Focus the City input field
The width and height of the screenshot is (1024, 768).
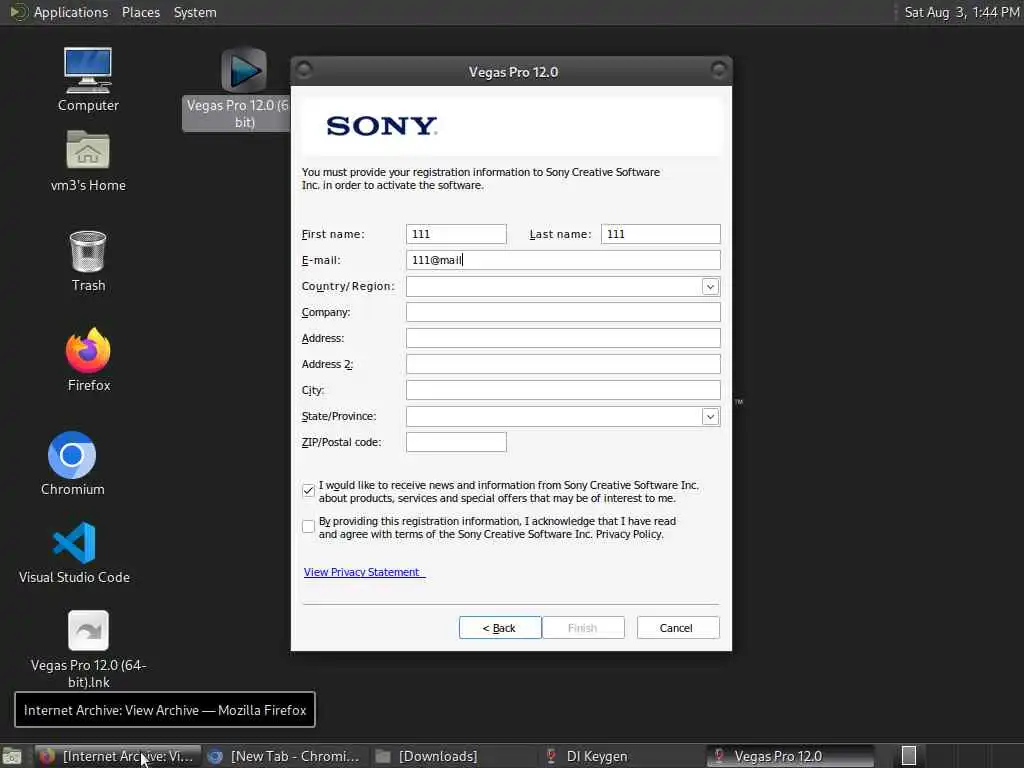563,390
